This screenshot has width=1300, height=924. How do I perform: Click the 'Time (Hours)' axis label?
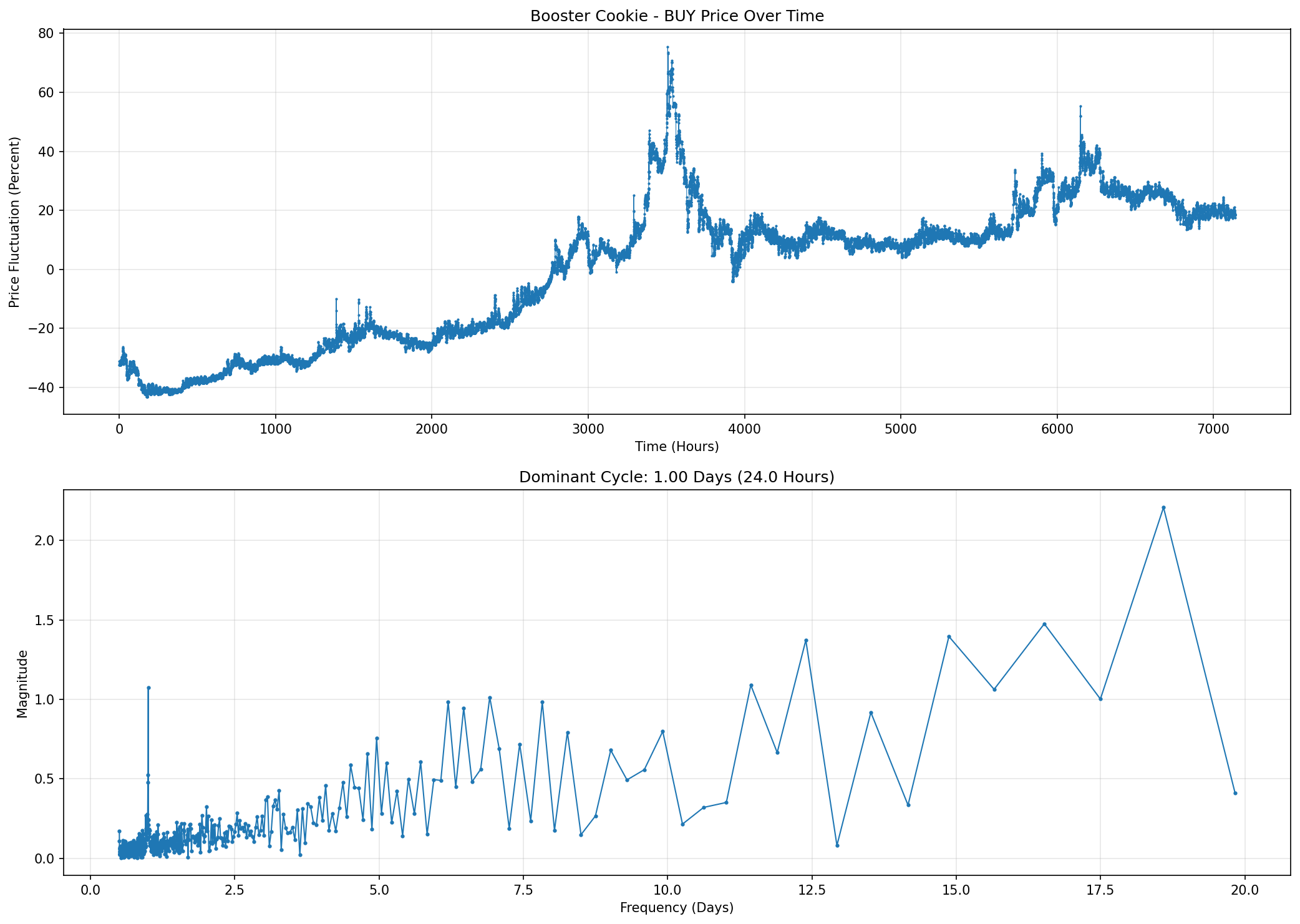[x=676, y=447]
